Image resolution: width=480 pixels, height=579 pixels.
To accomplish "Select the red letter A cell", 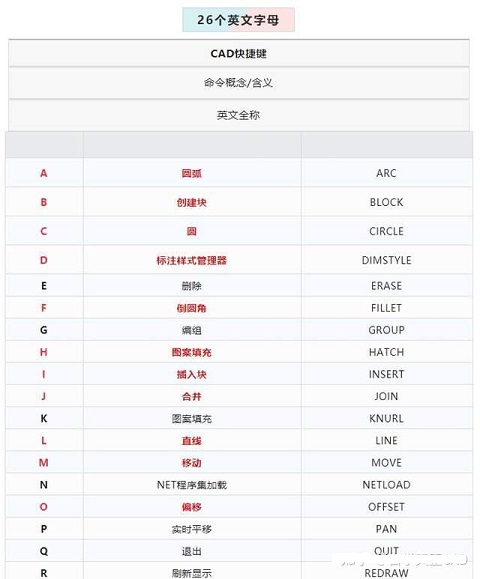I will [44, 173].
